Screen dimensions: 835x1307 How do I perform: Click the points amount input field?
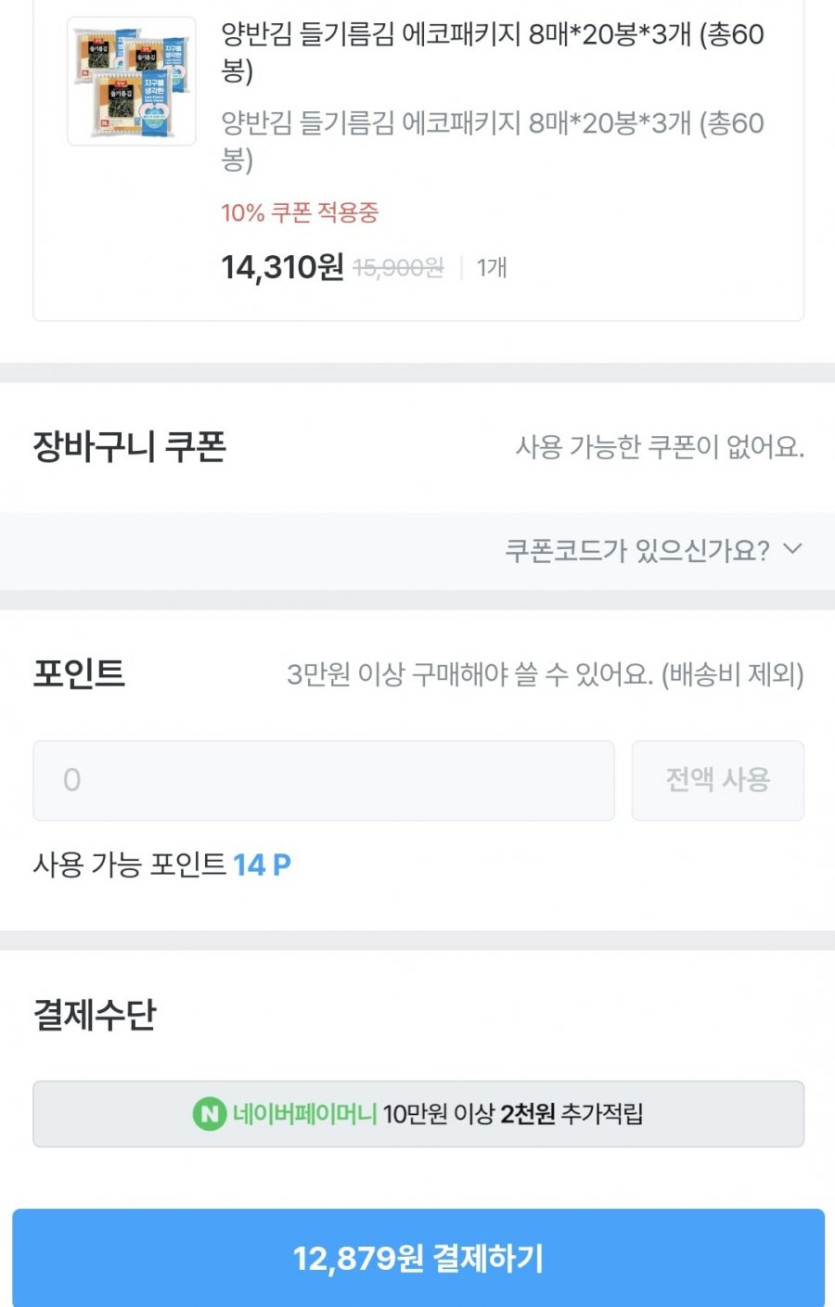click(323, 780)
